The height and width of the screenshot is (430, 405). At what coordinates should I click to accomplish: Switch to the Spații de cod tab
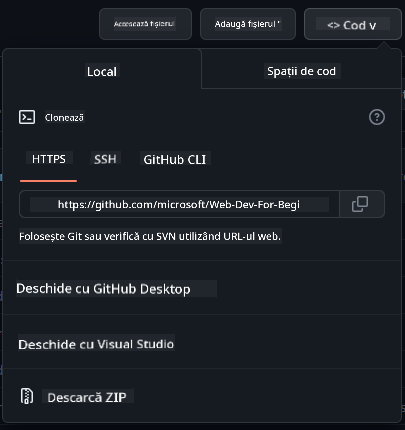301,71
